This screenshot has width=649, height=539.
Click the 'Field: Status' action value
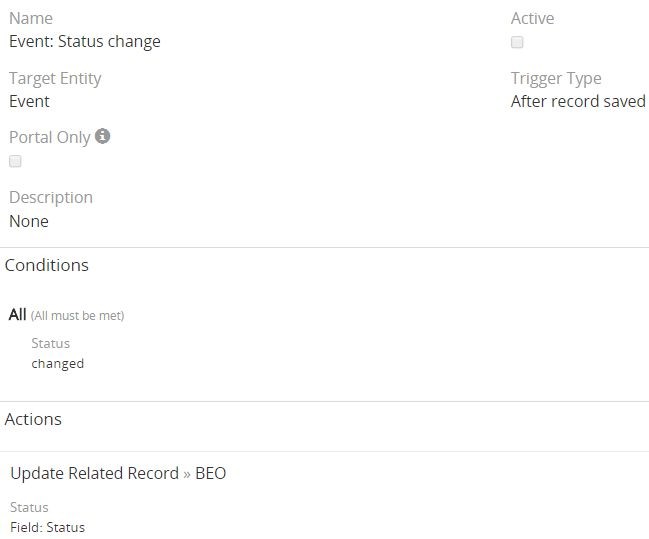point(48,527)
